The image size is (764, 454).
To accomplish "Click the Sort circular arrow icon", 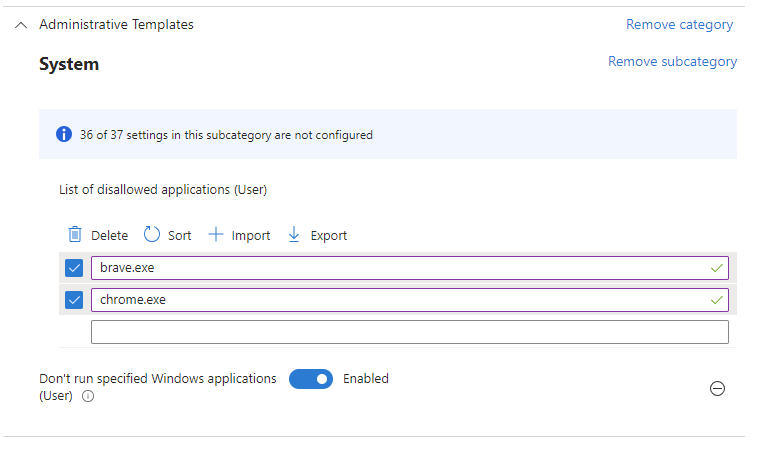I will pyautogui.click(x=152, y=235).
